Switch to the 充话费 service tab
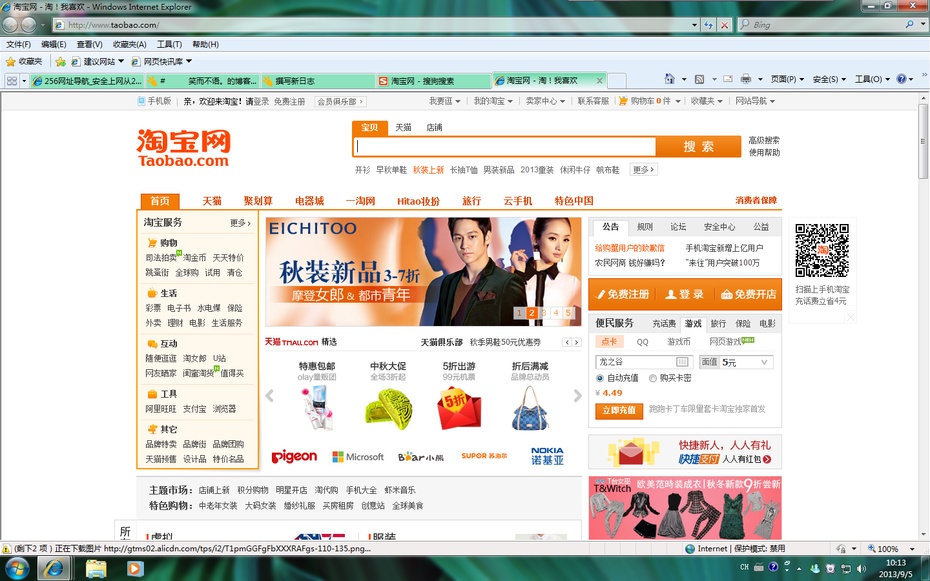The width and height of the screenshot is (930, 581). tap(664, 324)
